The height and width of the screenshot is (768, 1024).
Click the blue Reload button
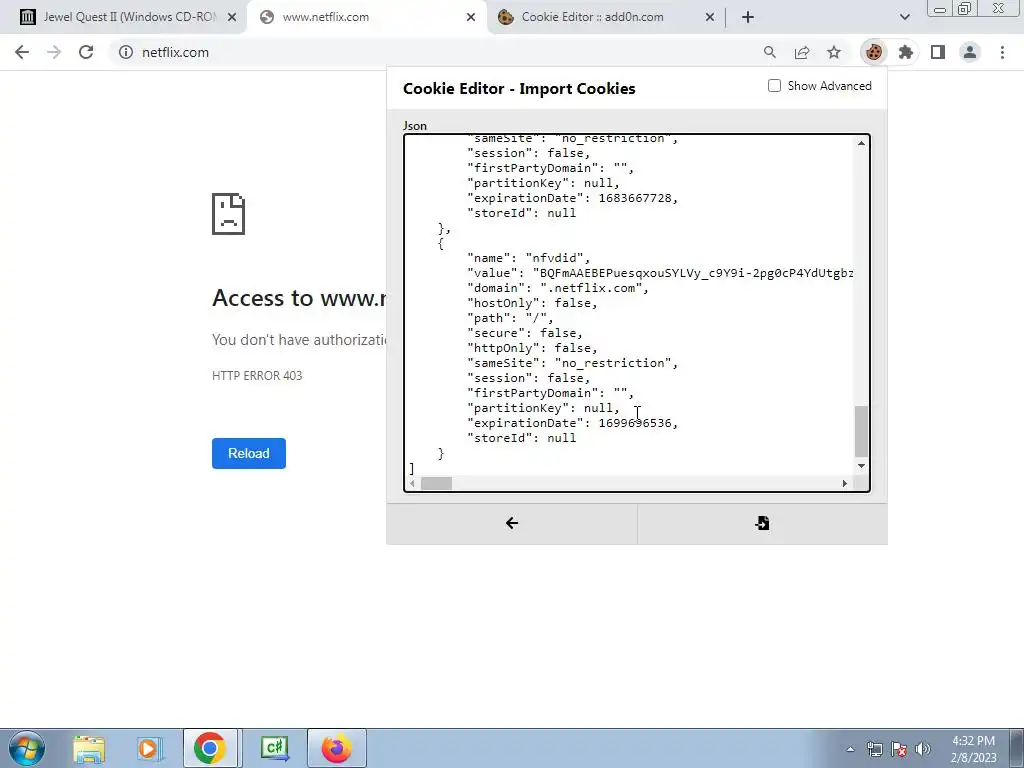pyautogui.click(x=249, y=453)
